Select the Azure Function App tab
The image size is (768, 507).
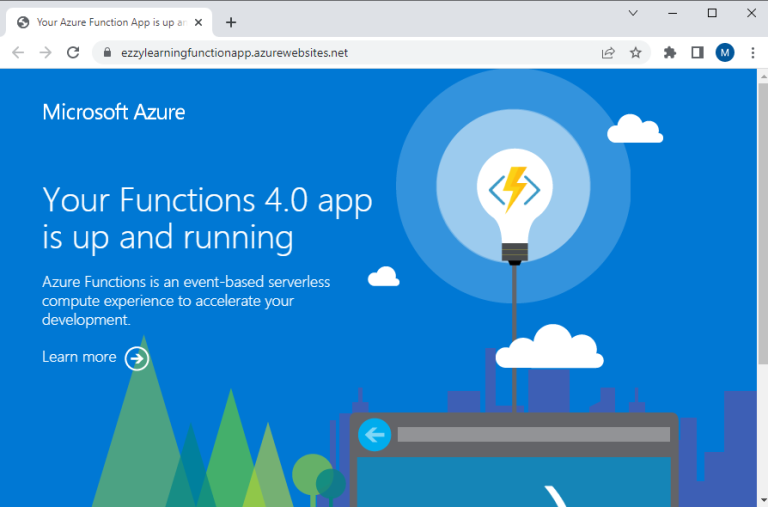click(105, 22)
